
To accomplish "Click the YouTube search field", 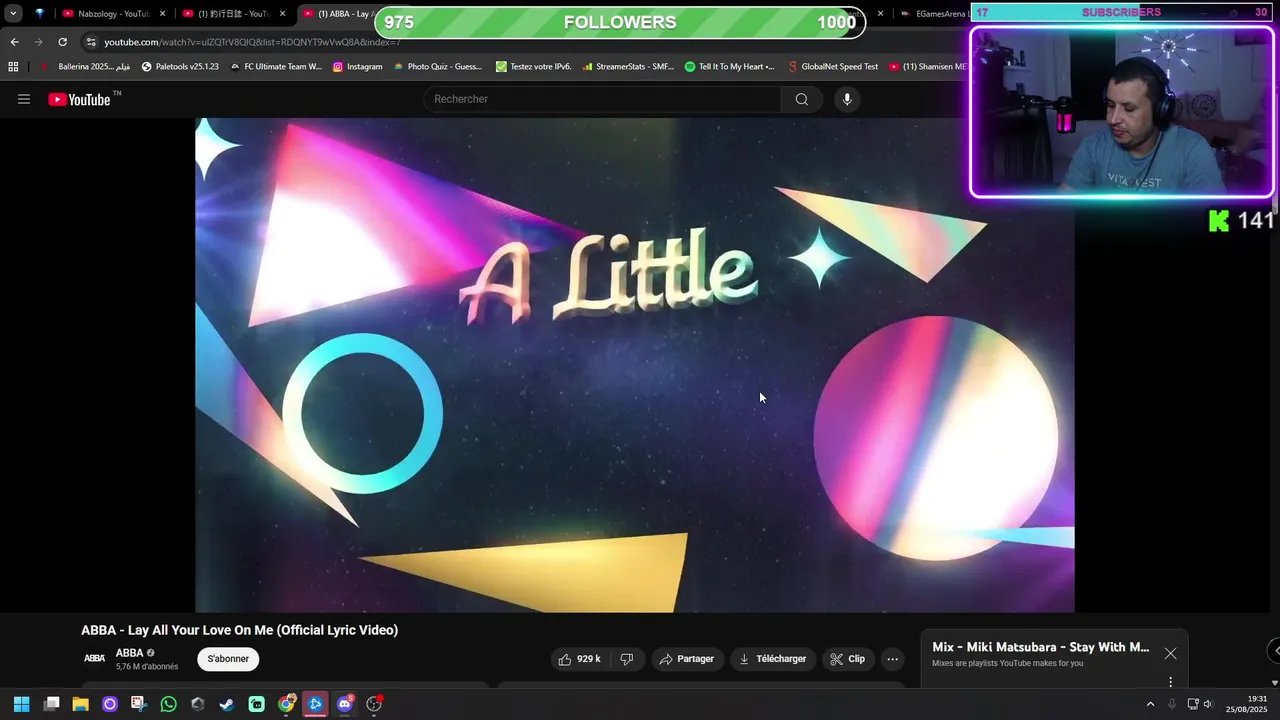I will (602, 99).
